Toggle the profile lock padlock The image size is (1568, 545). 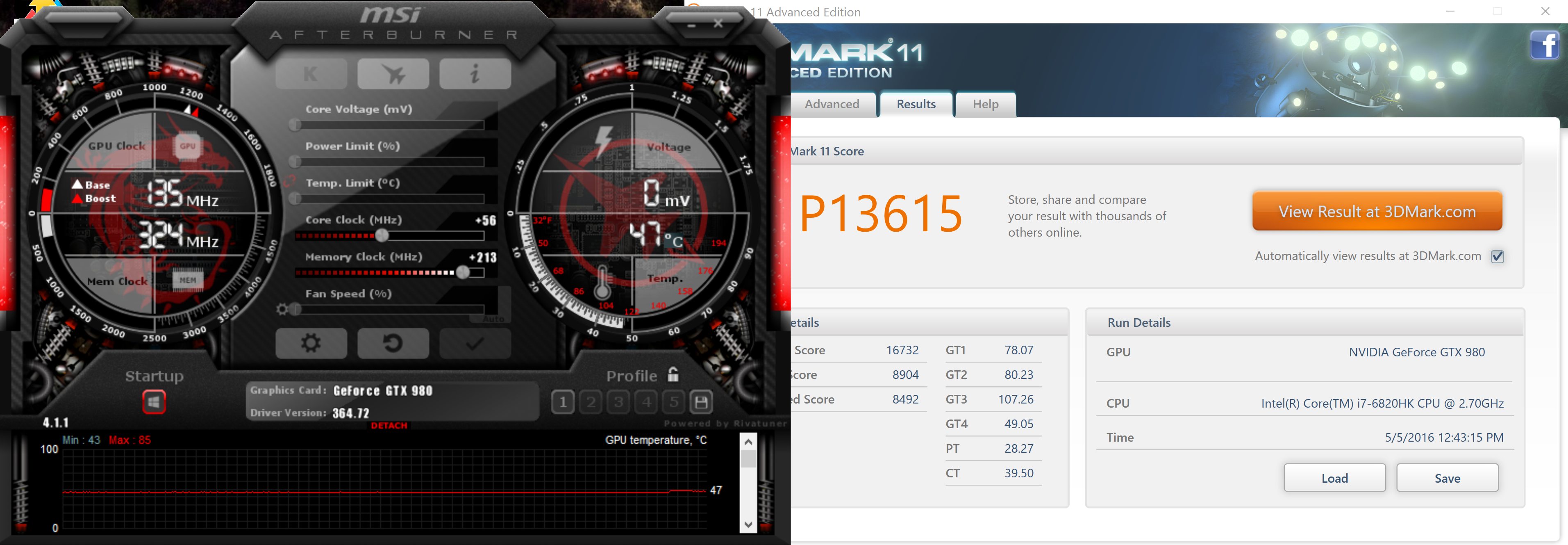click(x=673, y=374)
